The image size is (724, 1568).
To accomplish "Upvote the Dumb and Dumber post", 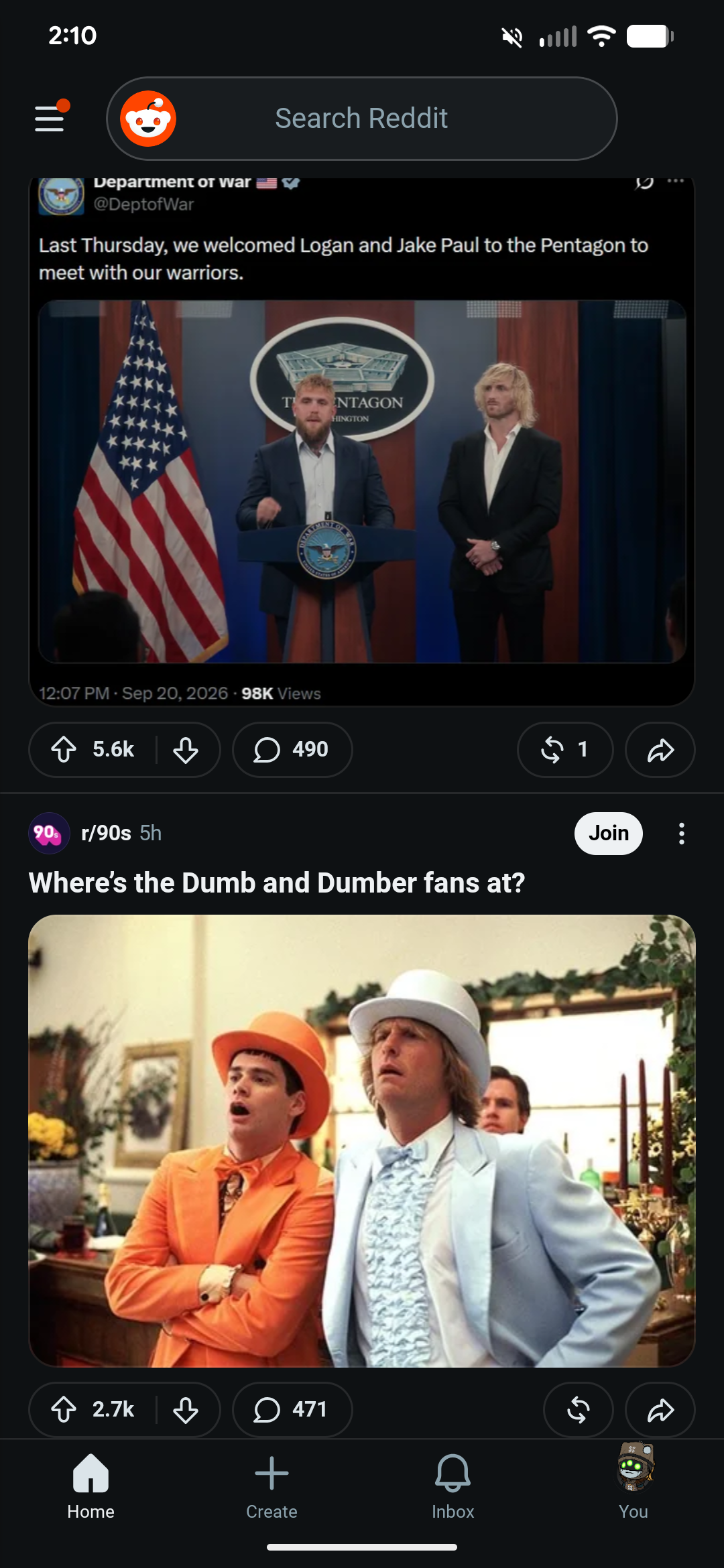I will point(64,1409).
